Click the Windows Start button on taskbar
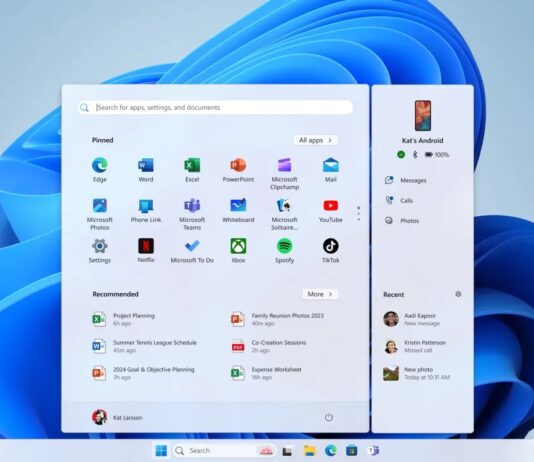The image size is (534, 462). (161, 450)
